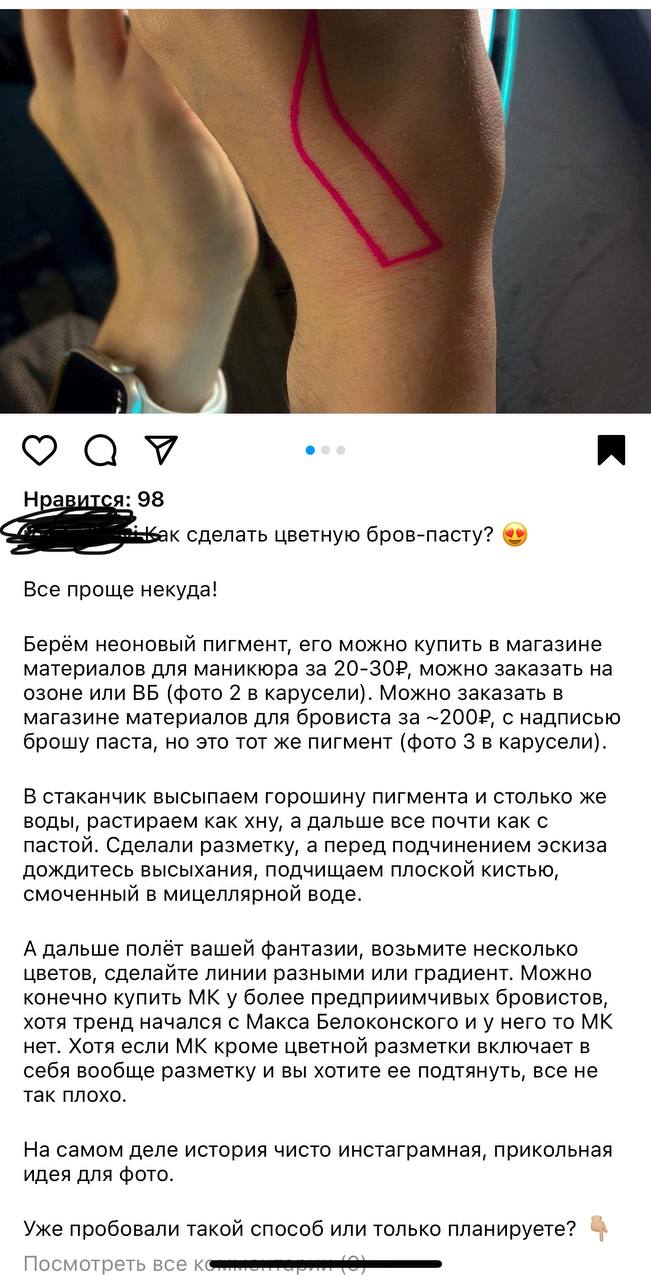
Task: Tap "Посмотреть все комментарии" link
Action: (x=195, y=1264)
